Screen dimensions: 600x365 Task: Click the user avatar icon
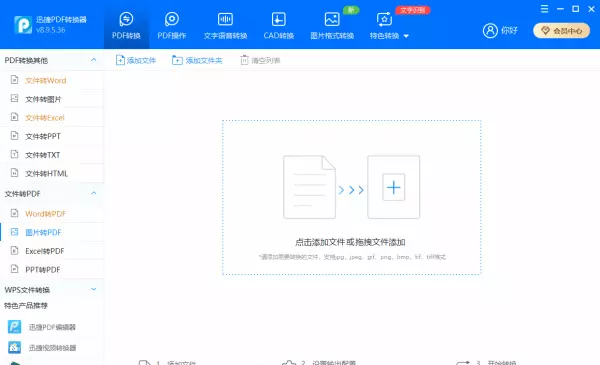[490, 31]
